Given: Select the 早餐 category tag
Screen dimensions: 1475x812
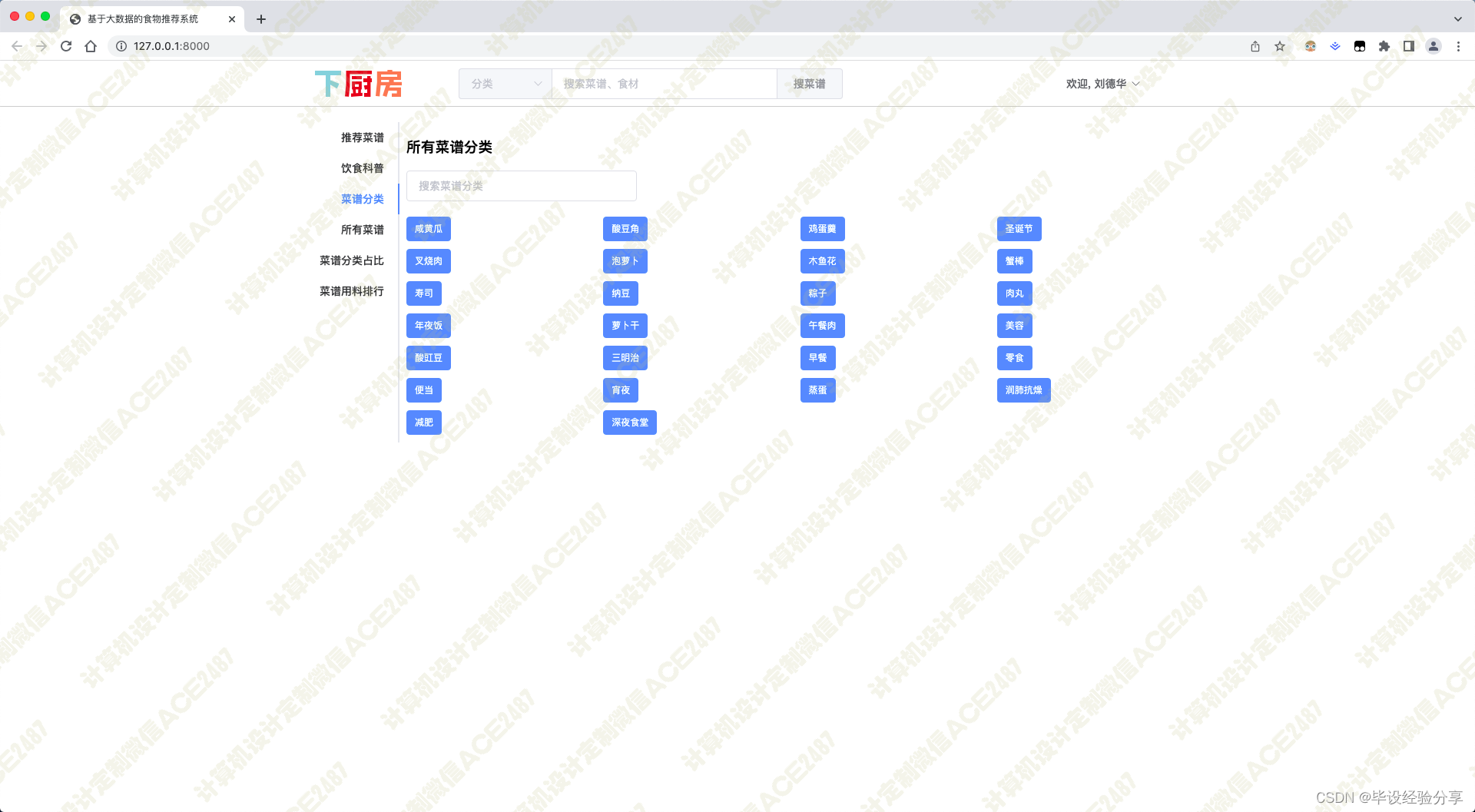Looking at the screenshot, I should tap(818, 358).
